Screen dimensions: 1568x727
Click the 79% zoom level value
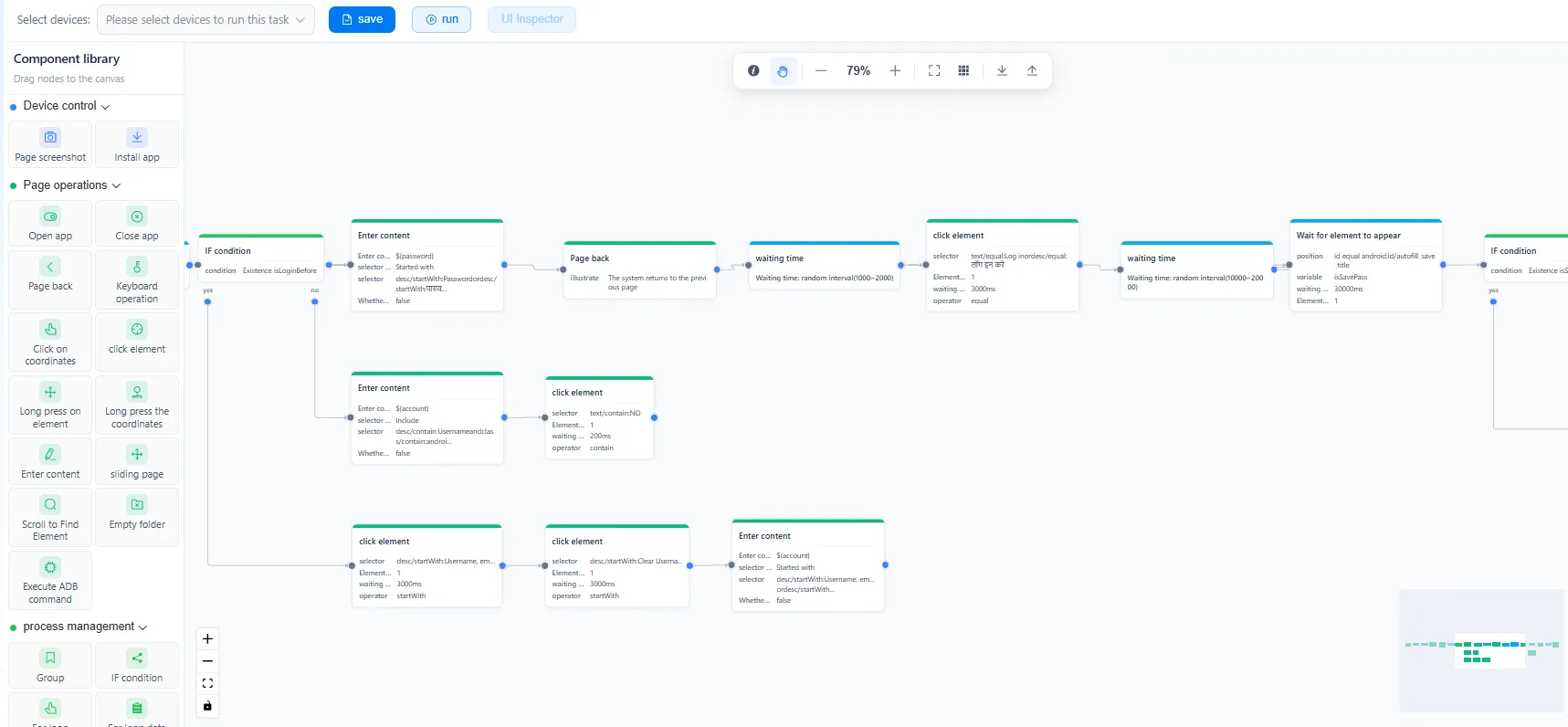(858, 70)
